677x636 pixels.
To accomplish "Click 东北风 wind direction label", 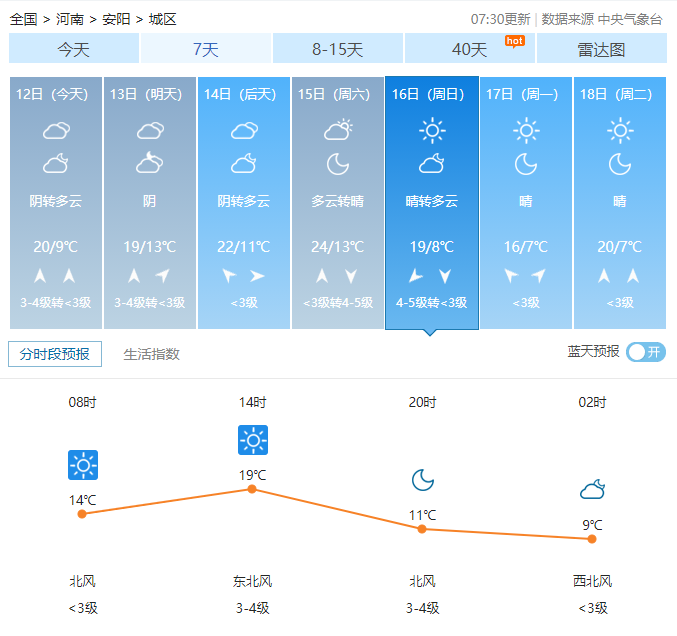I will [253, 581].
